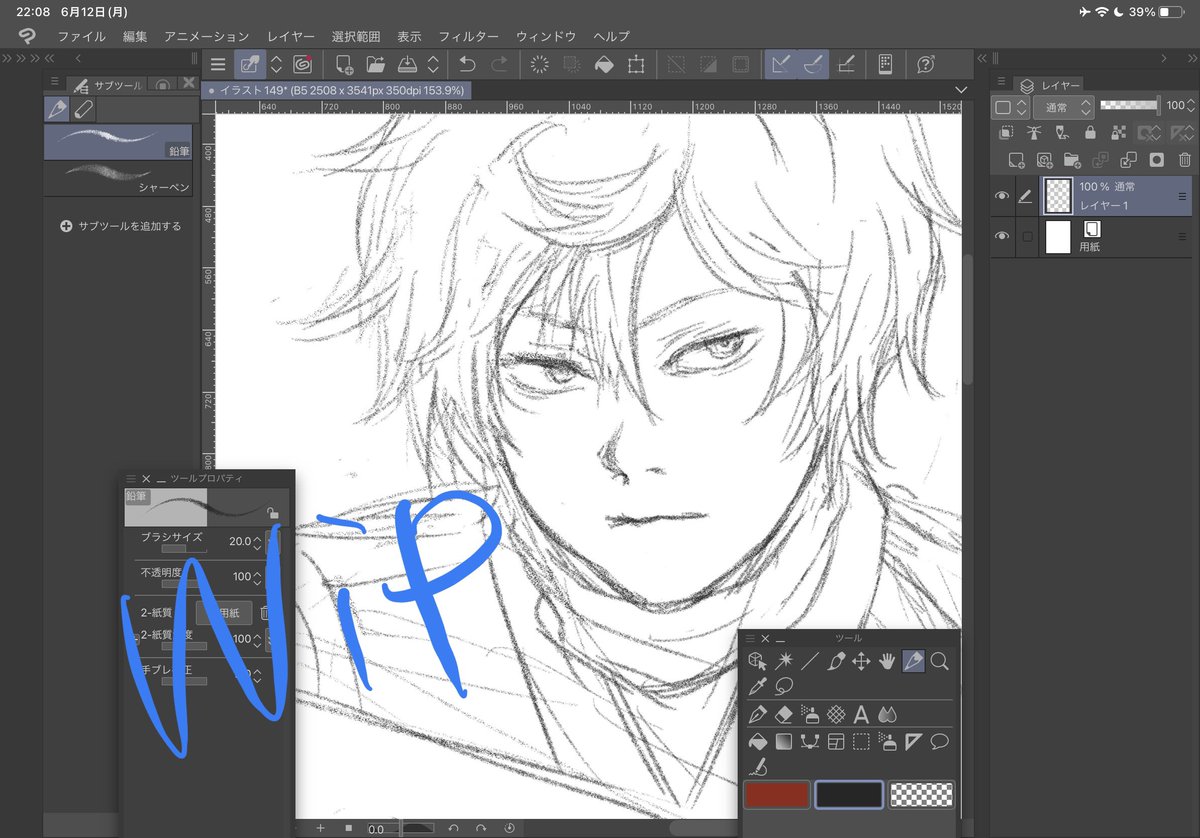The height and width of the screenshot is (838, 1200).
Task: Check the empty box on 用紙 layer
Action: click(1025, 236)
